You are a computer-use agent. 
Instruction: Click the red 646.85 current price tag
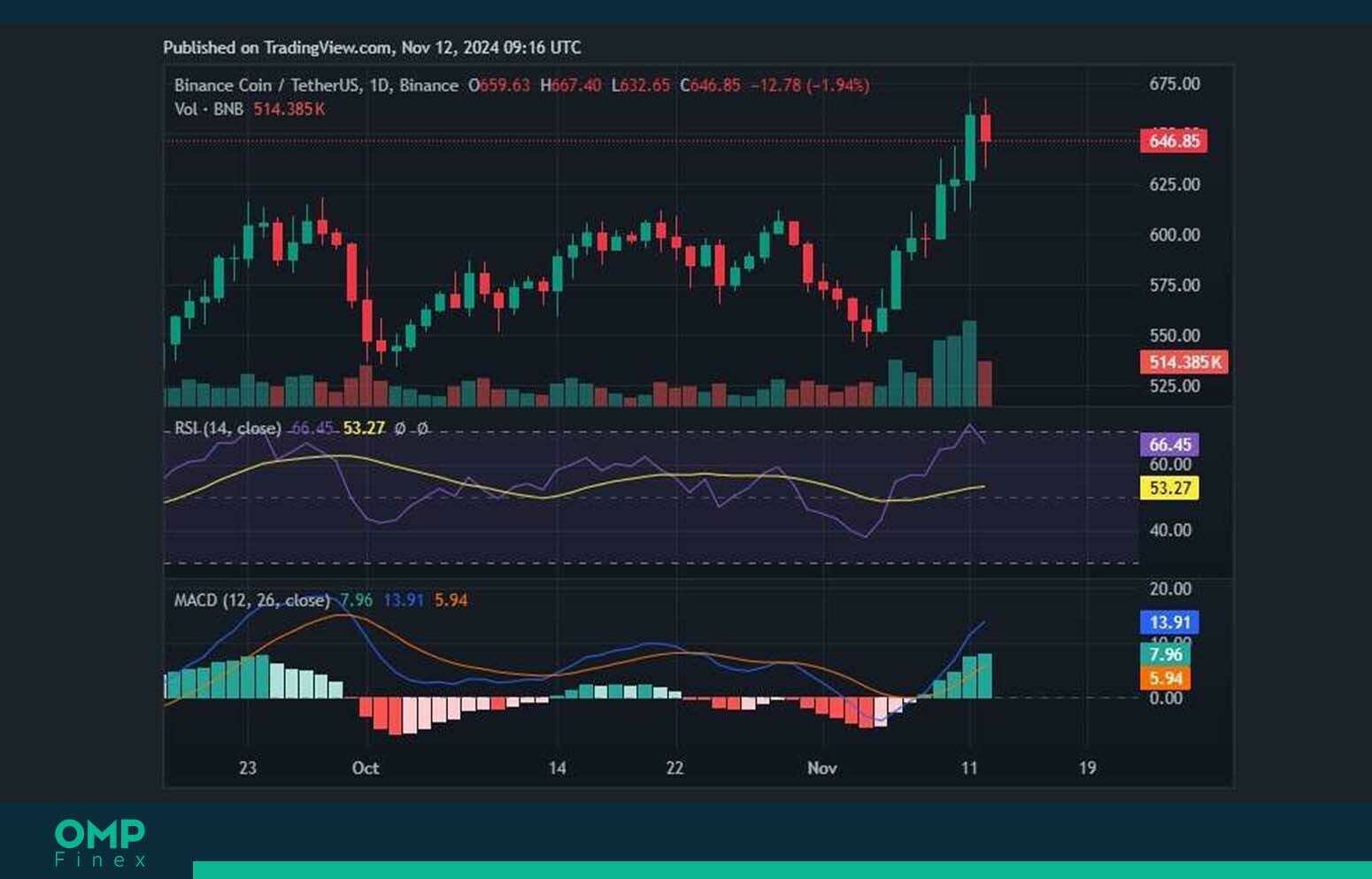(1174, 141)
